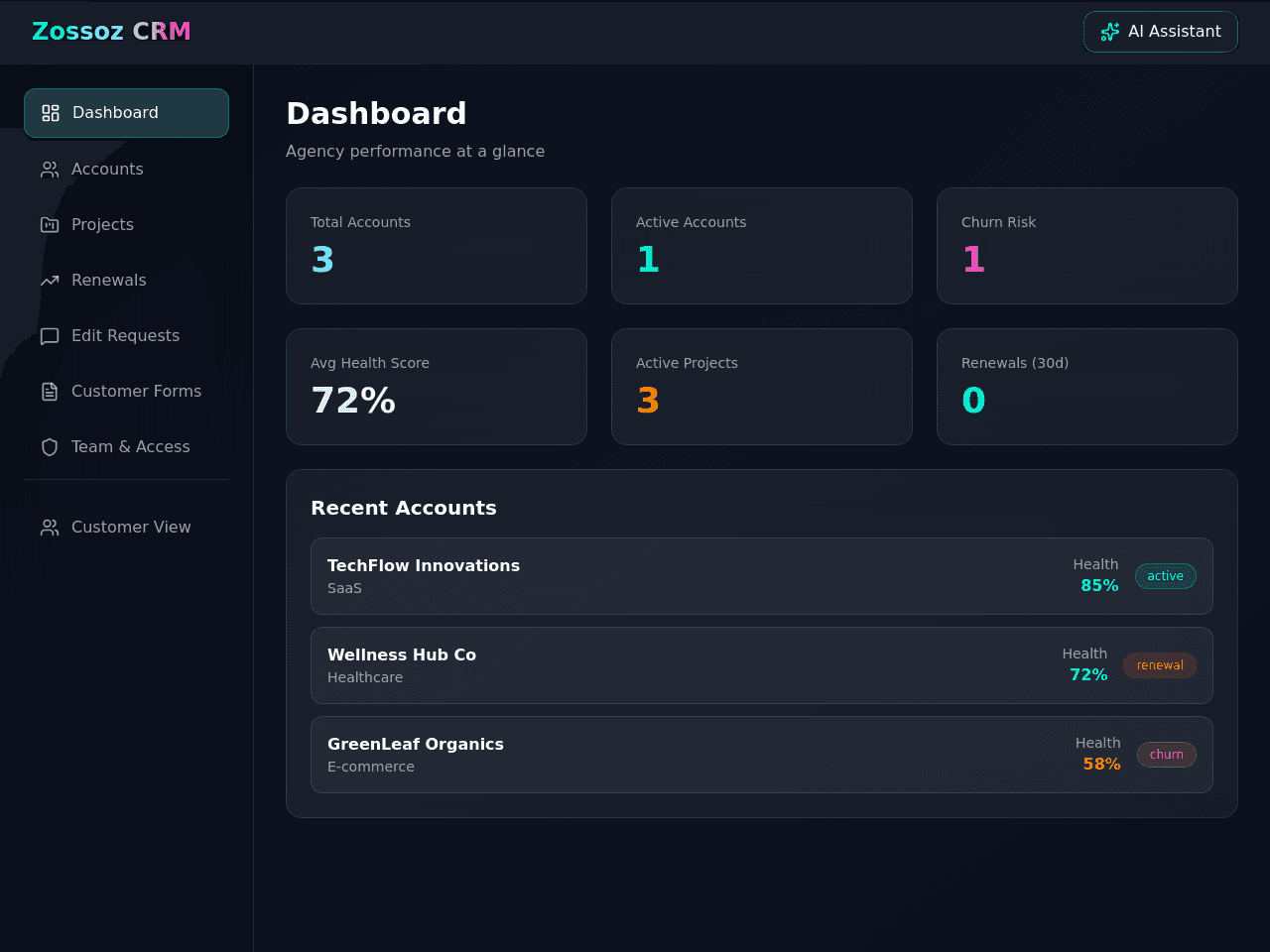
Task: Click the Team & Access shield icon
Action: [x=50, y=447]
